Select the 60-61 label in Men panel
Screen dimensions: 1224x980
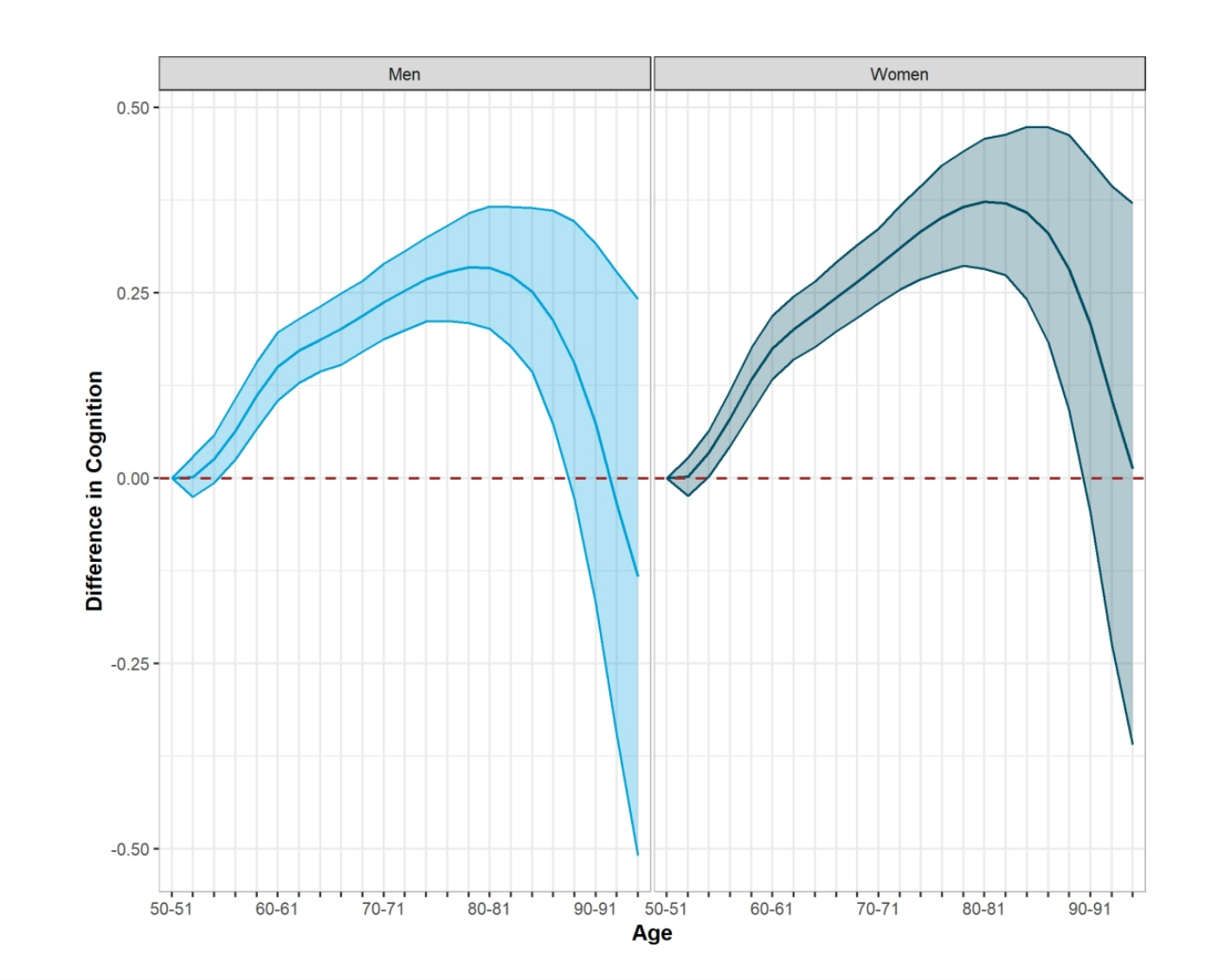click(x=277, y=909)
